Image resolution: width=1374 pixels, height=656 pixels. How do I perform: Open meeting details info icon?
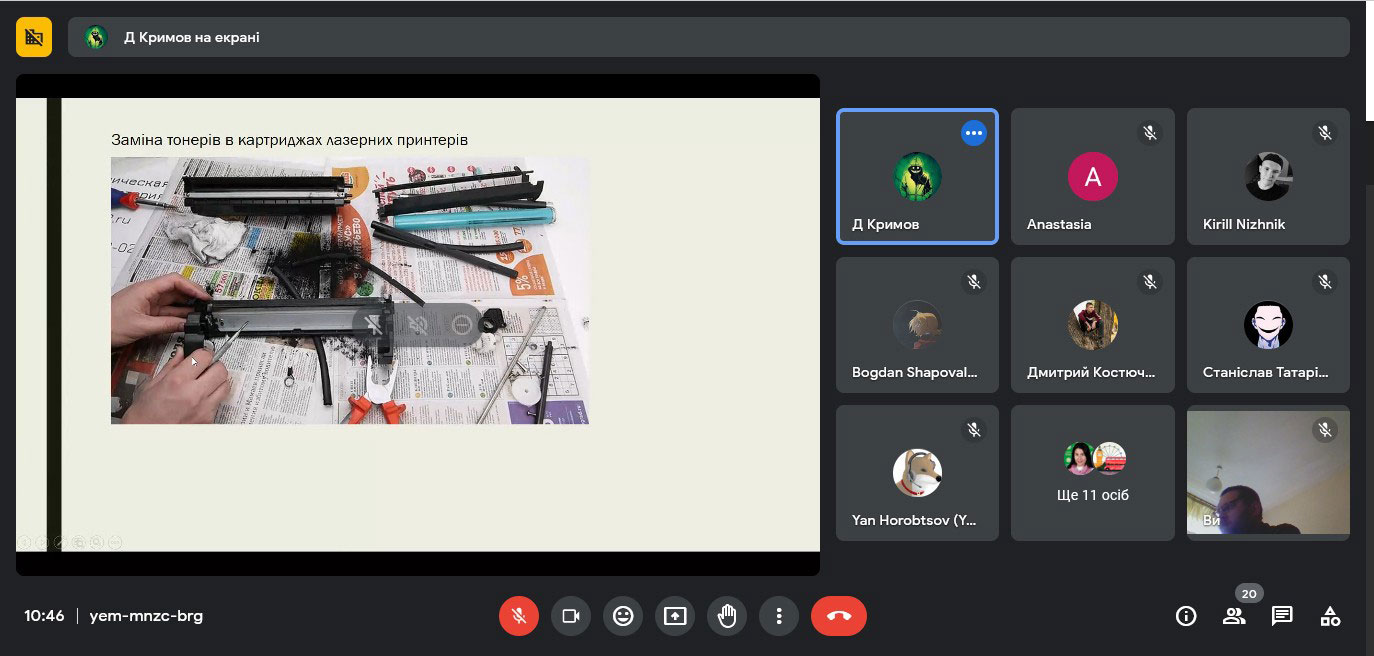[1186, 616]
